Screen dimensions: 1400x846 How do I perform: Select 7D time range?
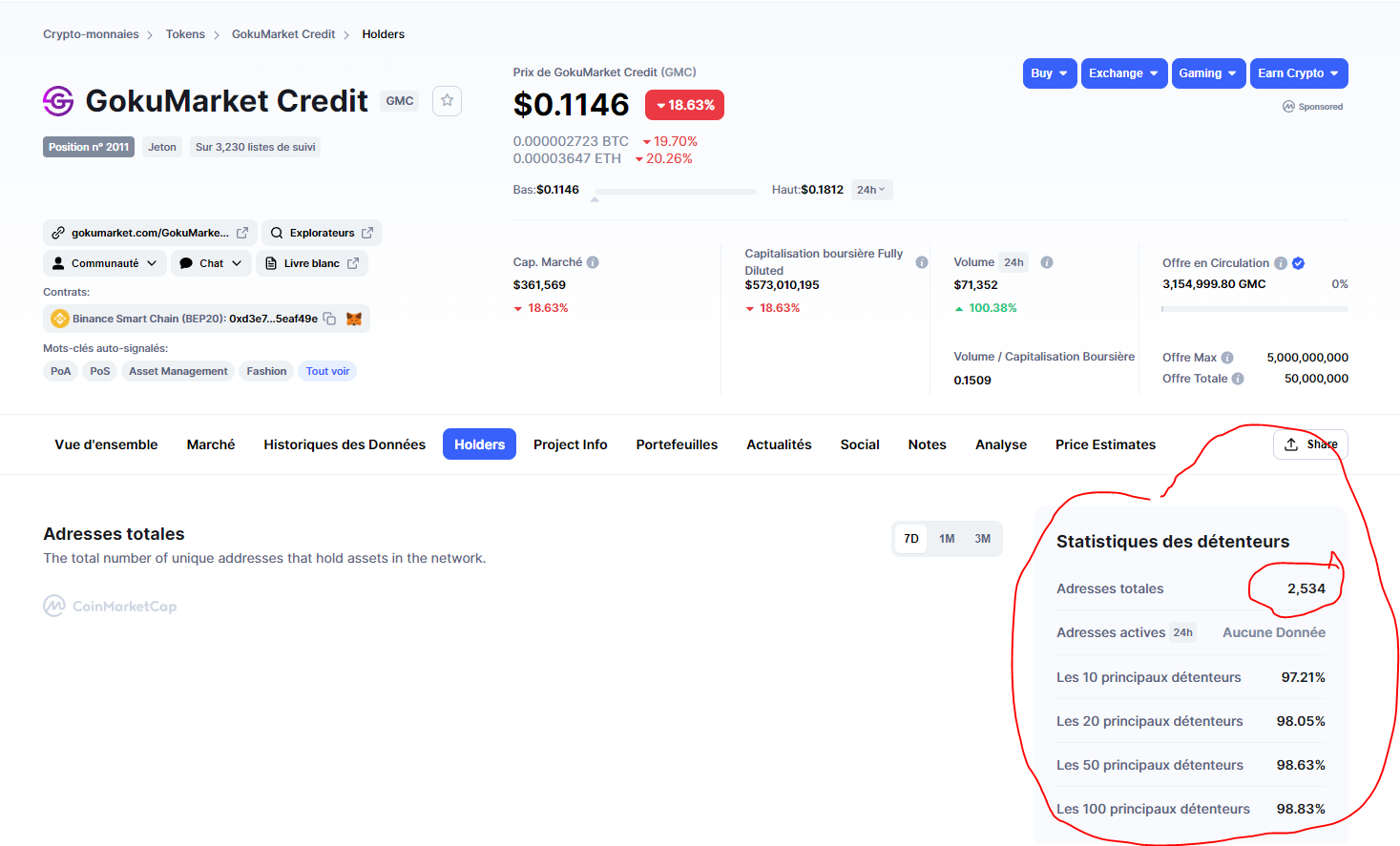coord(911,539)
